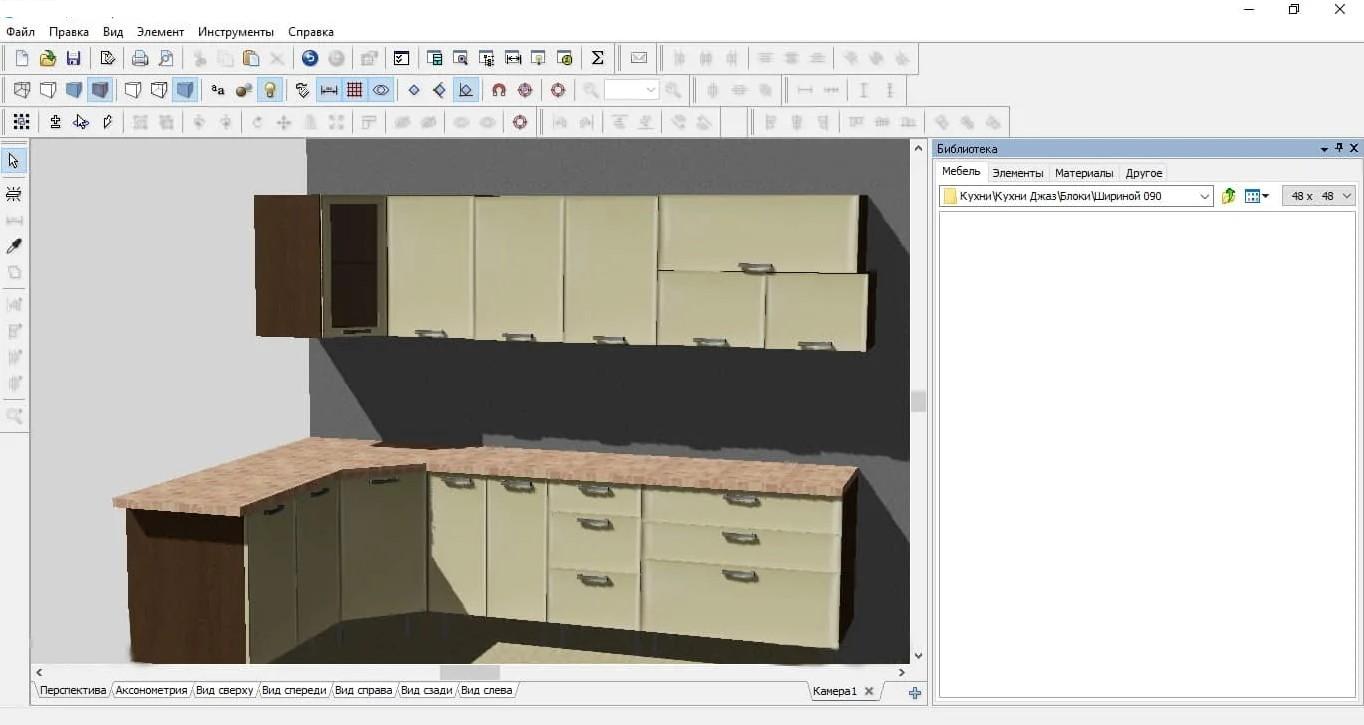
Task: Toggle wireframe view mode
Action: (x=21, y=90)
